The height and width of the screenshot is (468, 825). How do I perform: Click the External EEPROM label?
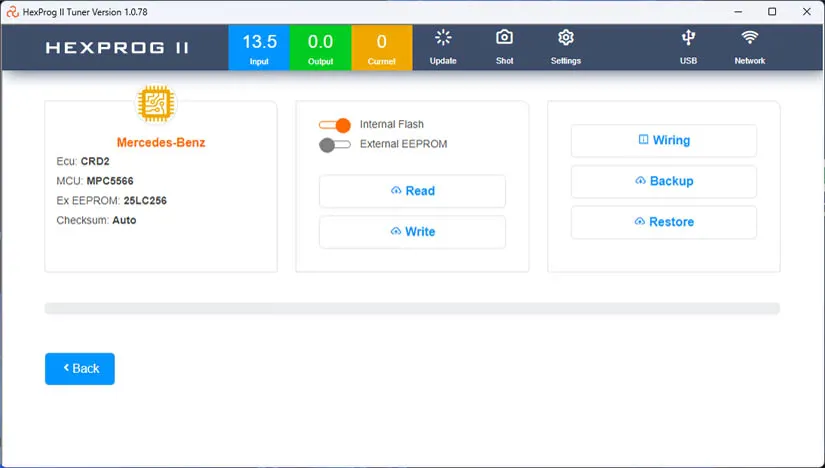point(404,144)
